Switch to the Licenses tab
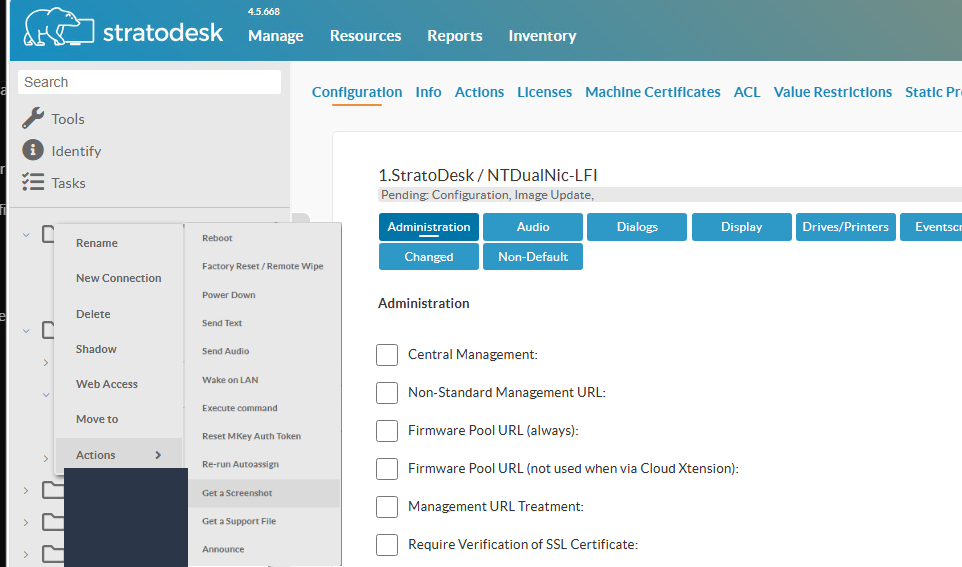Image resolution: width=962 pixels, height=567 pixels. click(544, 92)
